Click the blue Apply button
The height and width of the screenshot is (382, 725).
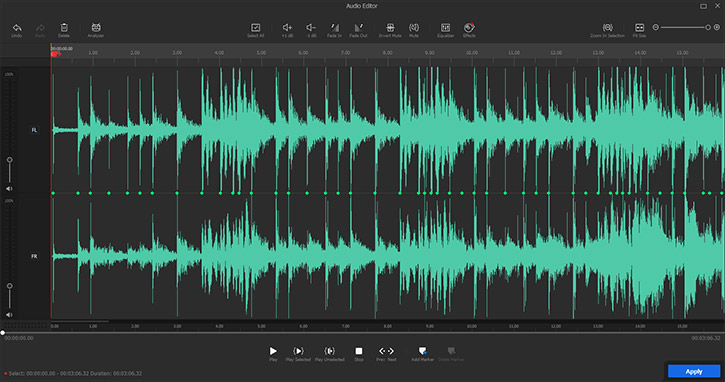tap(694, 371)
